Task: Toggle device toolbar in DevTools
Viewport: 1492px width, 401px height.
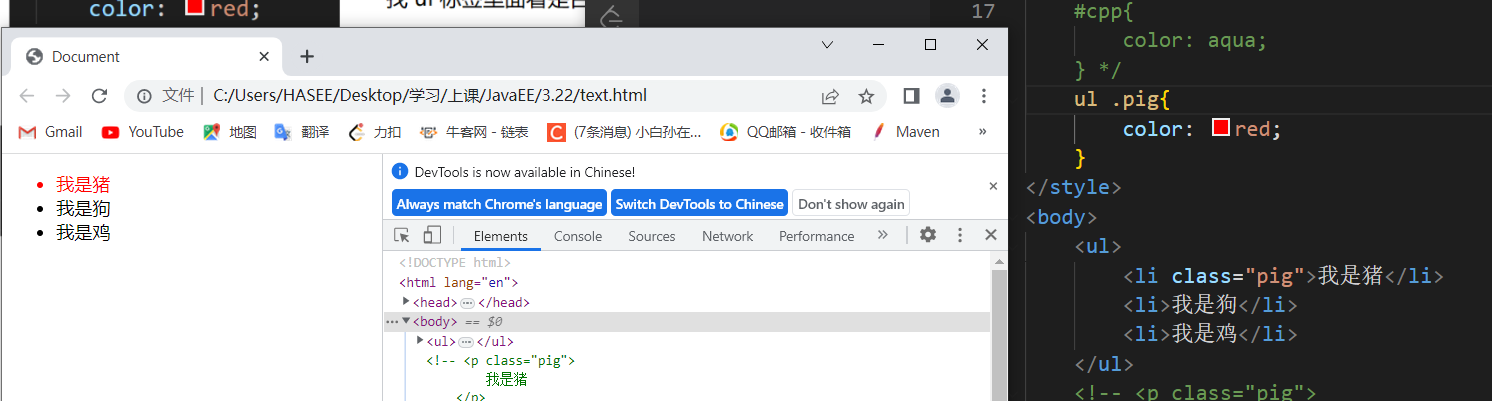Action: (x=432, y=235)
